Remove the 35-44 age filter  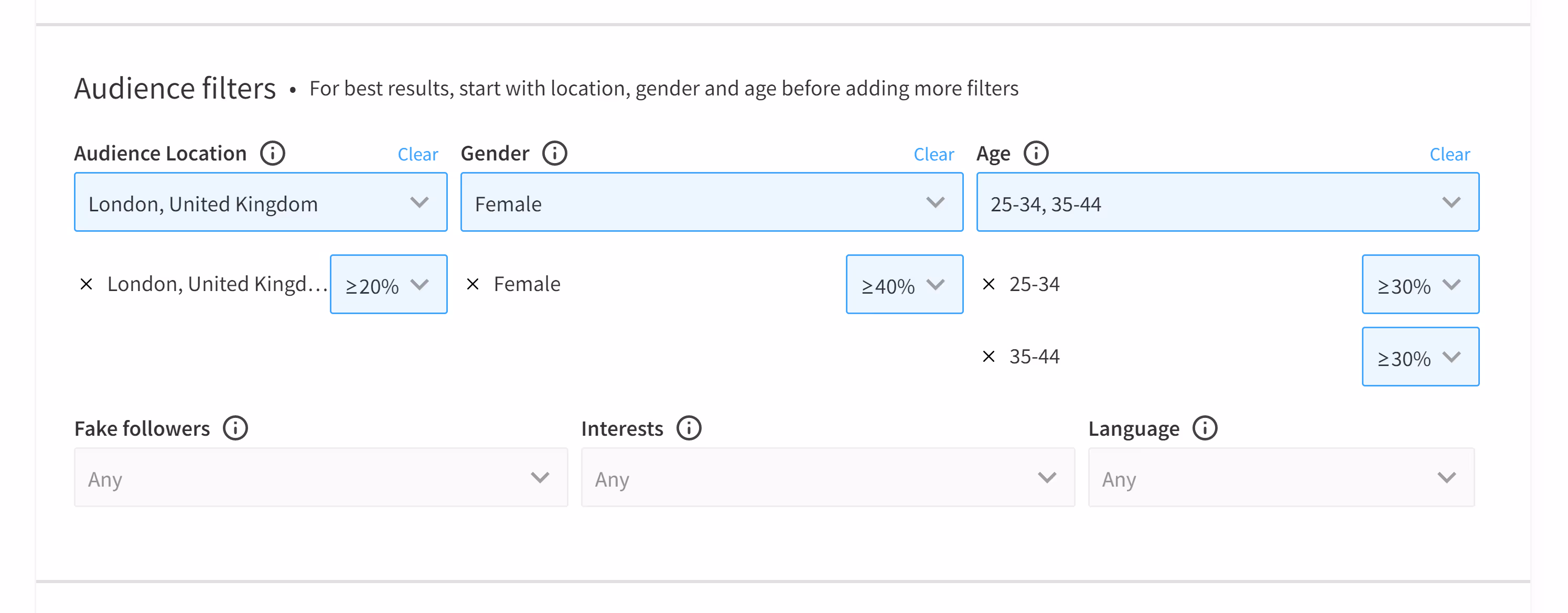coord(989,357)
